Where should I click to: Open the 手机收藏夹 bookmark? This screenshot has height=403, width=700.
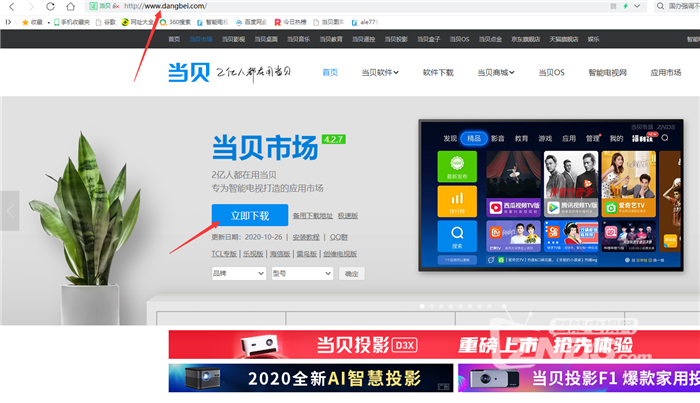72,22
